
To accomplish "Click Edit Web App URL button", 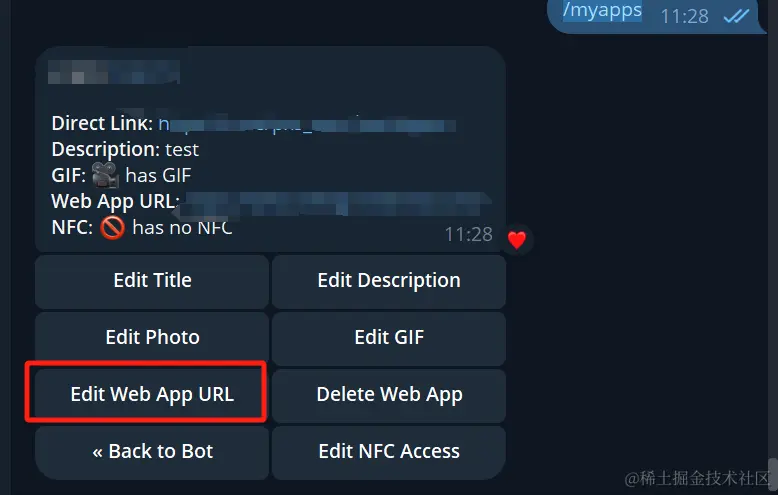I will pyautogui.click(x=152, y=395).
